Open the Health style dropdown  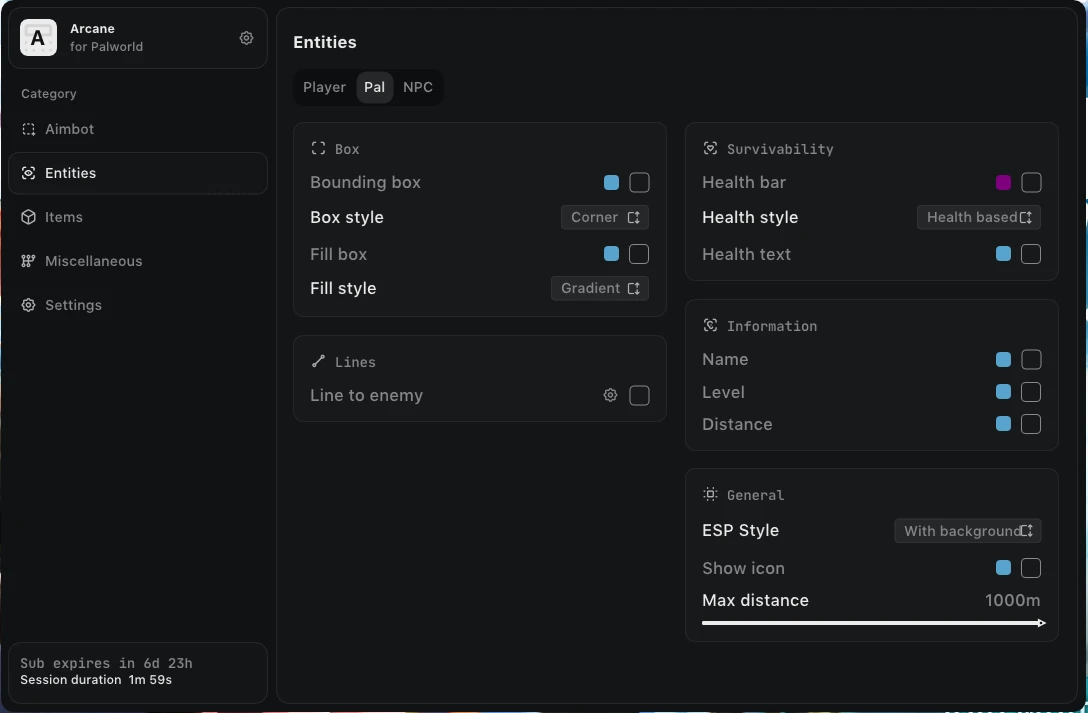(979, 217)
